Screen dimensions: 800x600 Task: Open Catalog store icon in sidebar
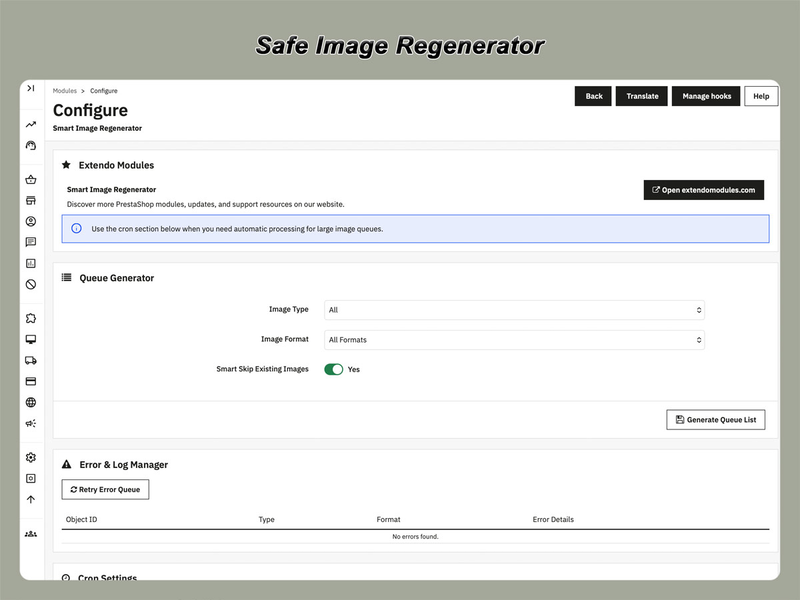point(31,201)
